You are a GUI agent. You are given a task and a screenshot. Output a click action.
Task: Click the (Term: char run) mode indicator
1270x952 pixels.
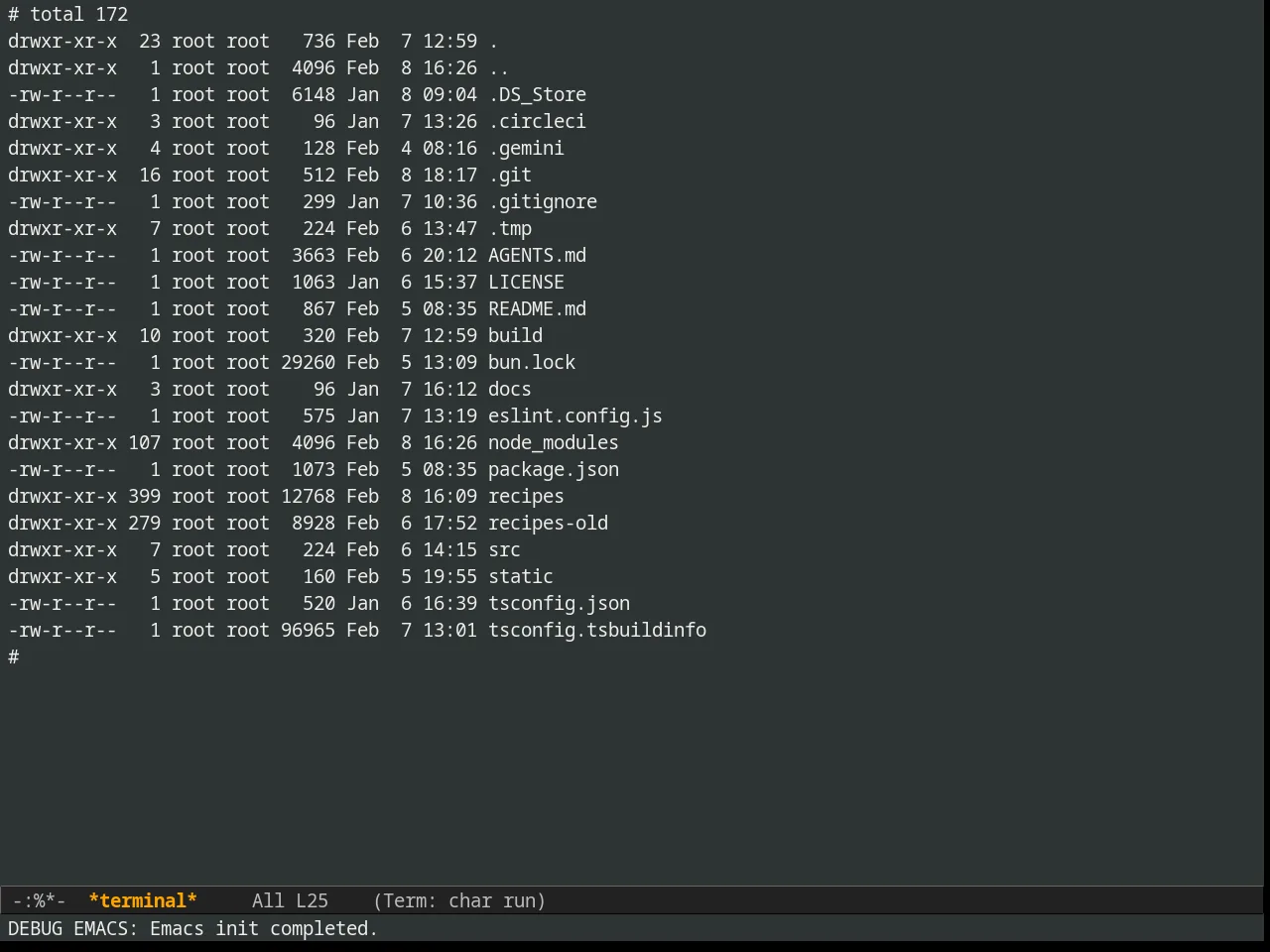click(x=459, y=900)
